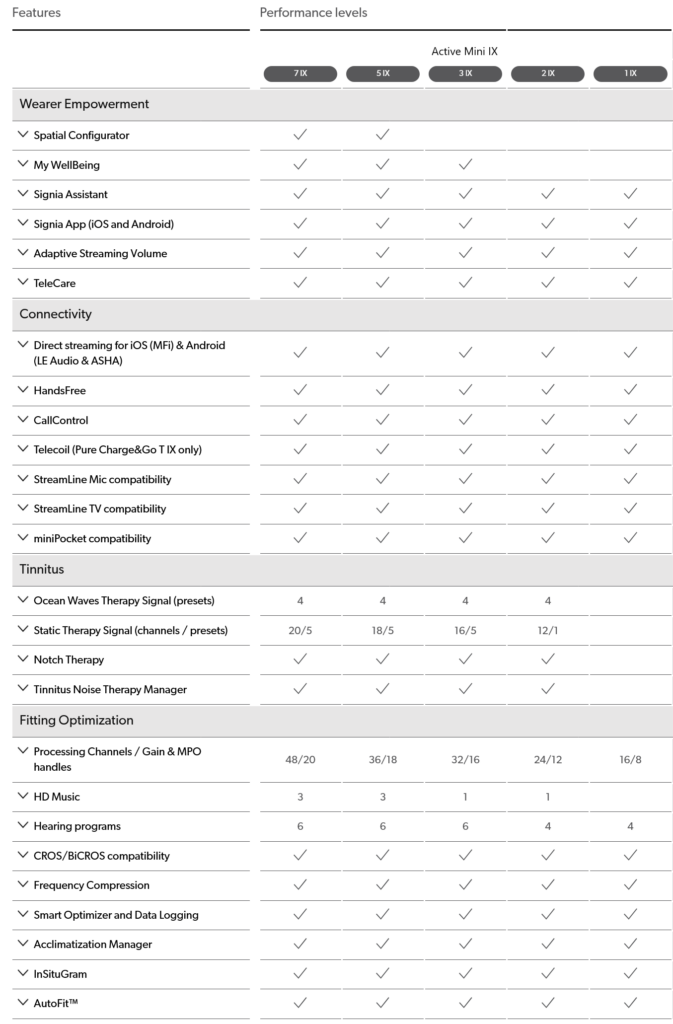Screen dimensions: 673x1024
Task: Click the Wearer Empowerment section header
Action: [342, 104]
